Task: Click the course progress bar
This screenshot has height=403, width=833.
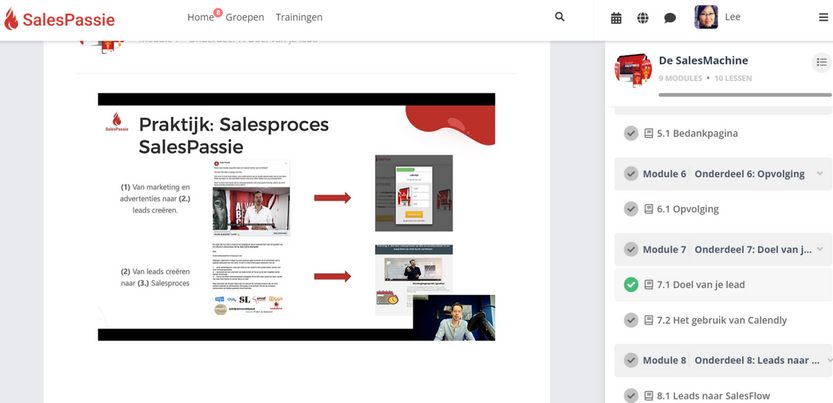Action: pos(745,95)
